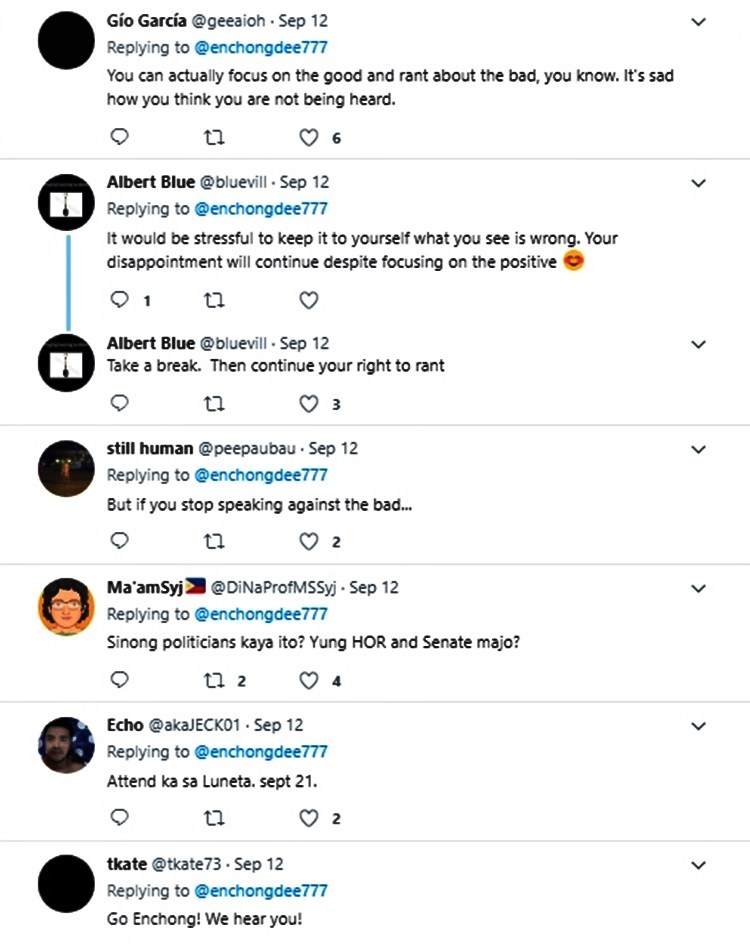The height and width of the screenshot is (944, 750).
Task: Retweet still human's tweet
Action: (x=214, y=541)
